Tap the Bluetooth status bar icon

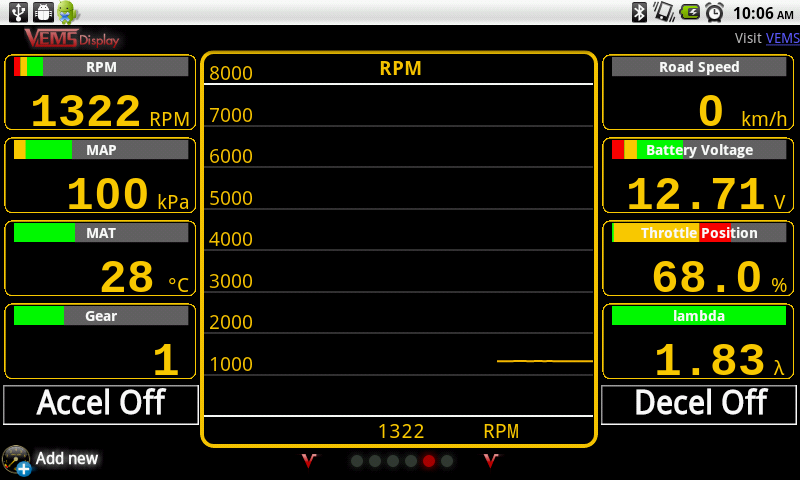[639, 12]
